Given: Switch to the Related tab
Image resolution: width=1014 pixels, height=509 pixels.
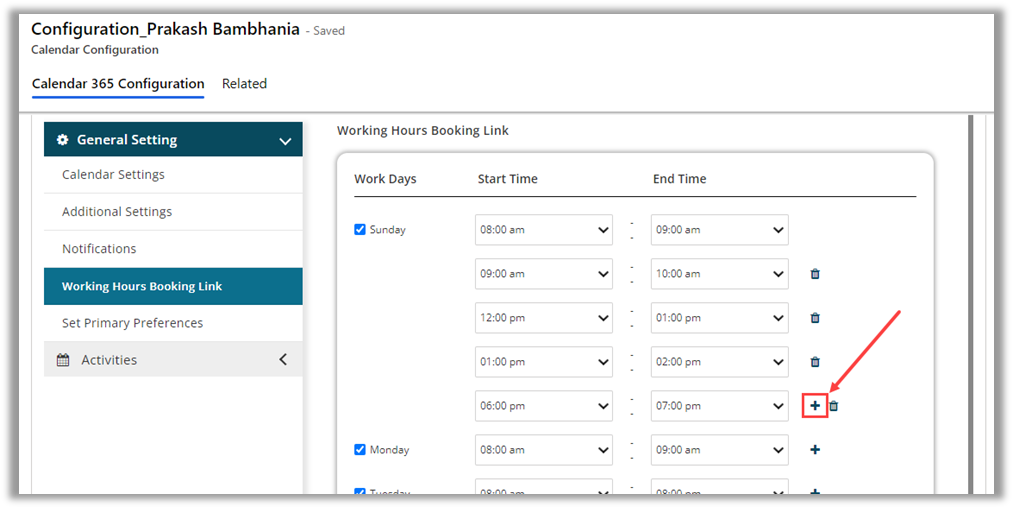Looking at the screenshot, I should click(244, 84).
